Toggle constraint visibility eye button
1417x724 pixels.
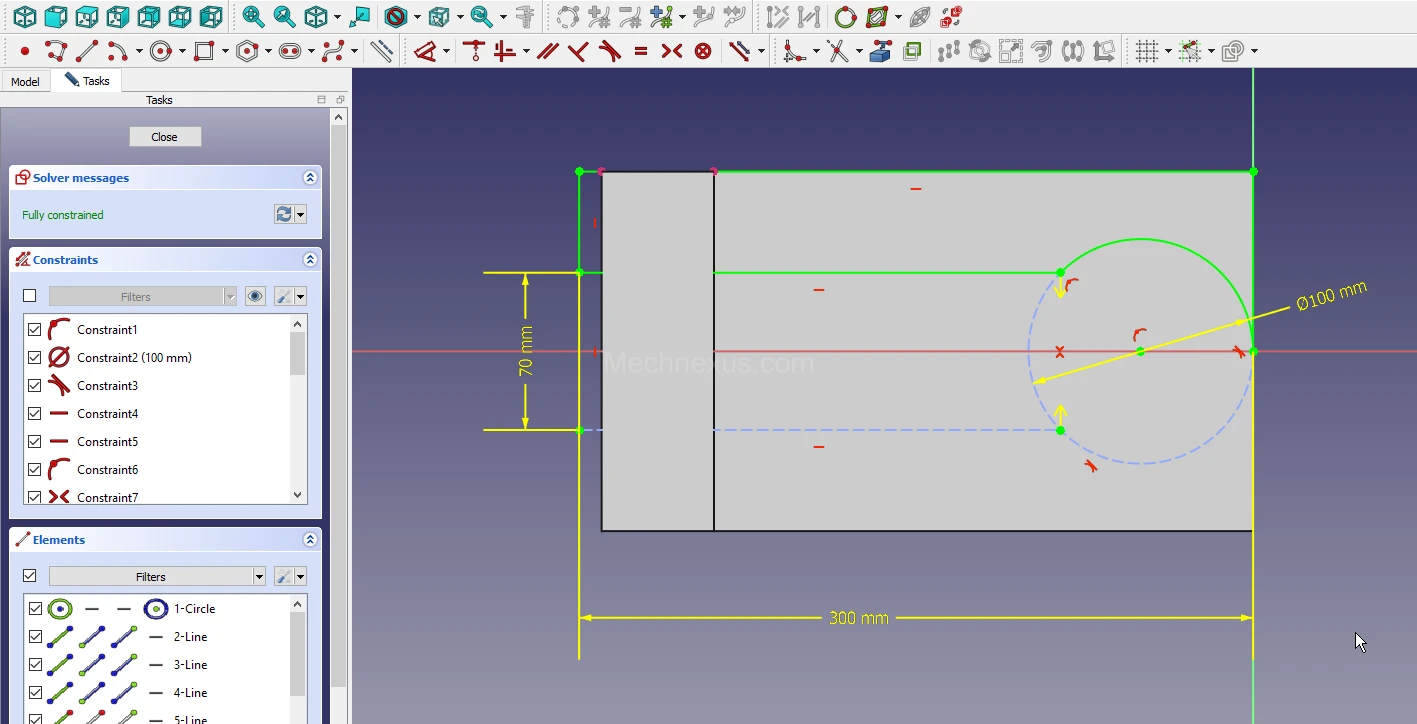click(255, 296)
